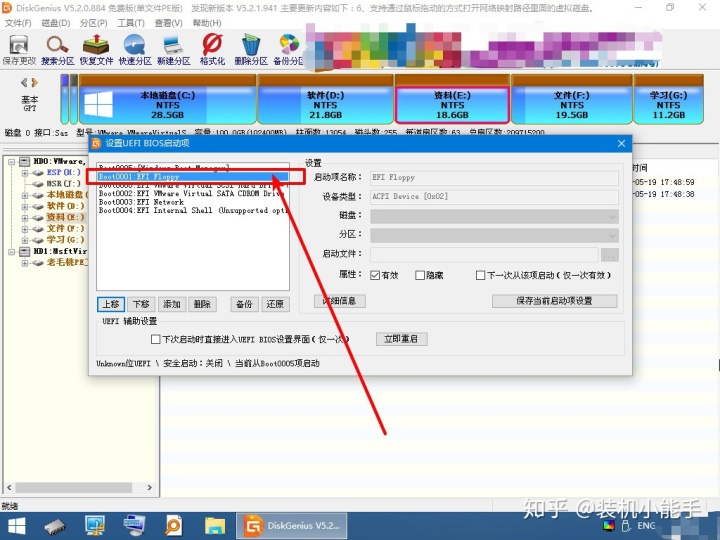720x540 pixels.
Task: Enable boot from this entry next time only
Action: tap(480, 275)
